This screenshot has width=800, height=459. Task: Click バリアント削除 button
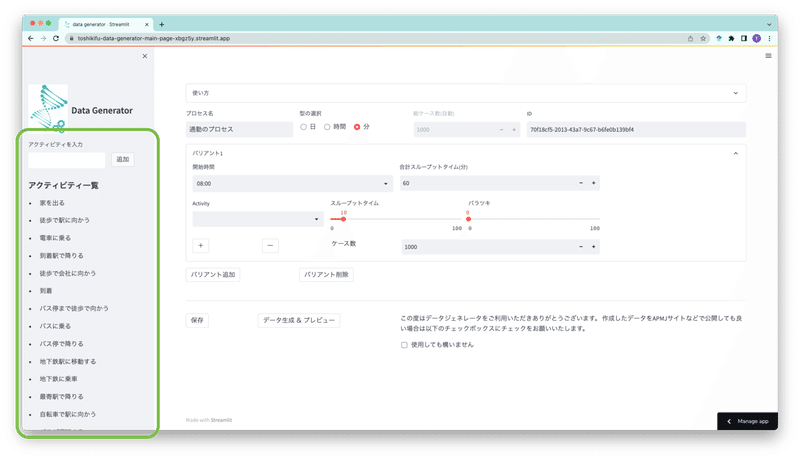326,275
